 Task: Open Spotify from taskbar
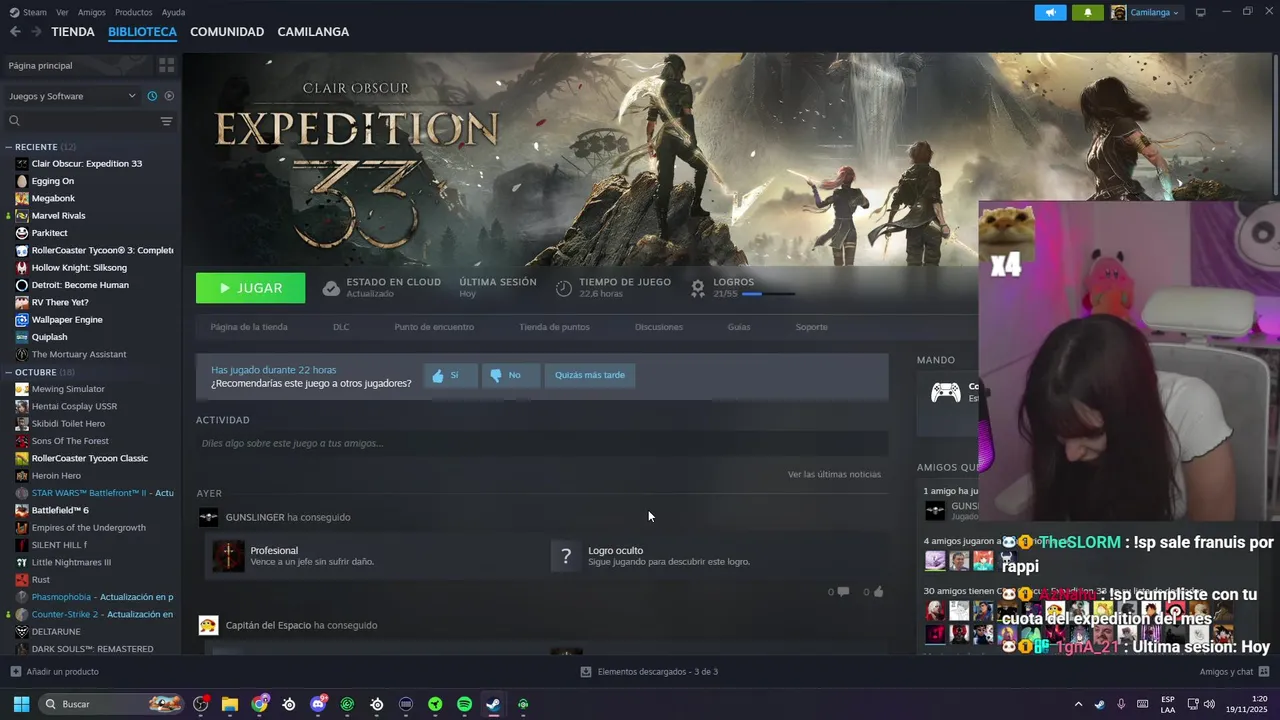click(464, 704)
